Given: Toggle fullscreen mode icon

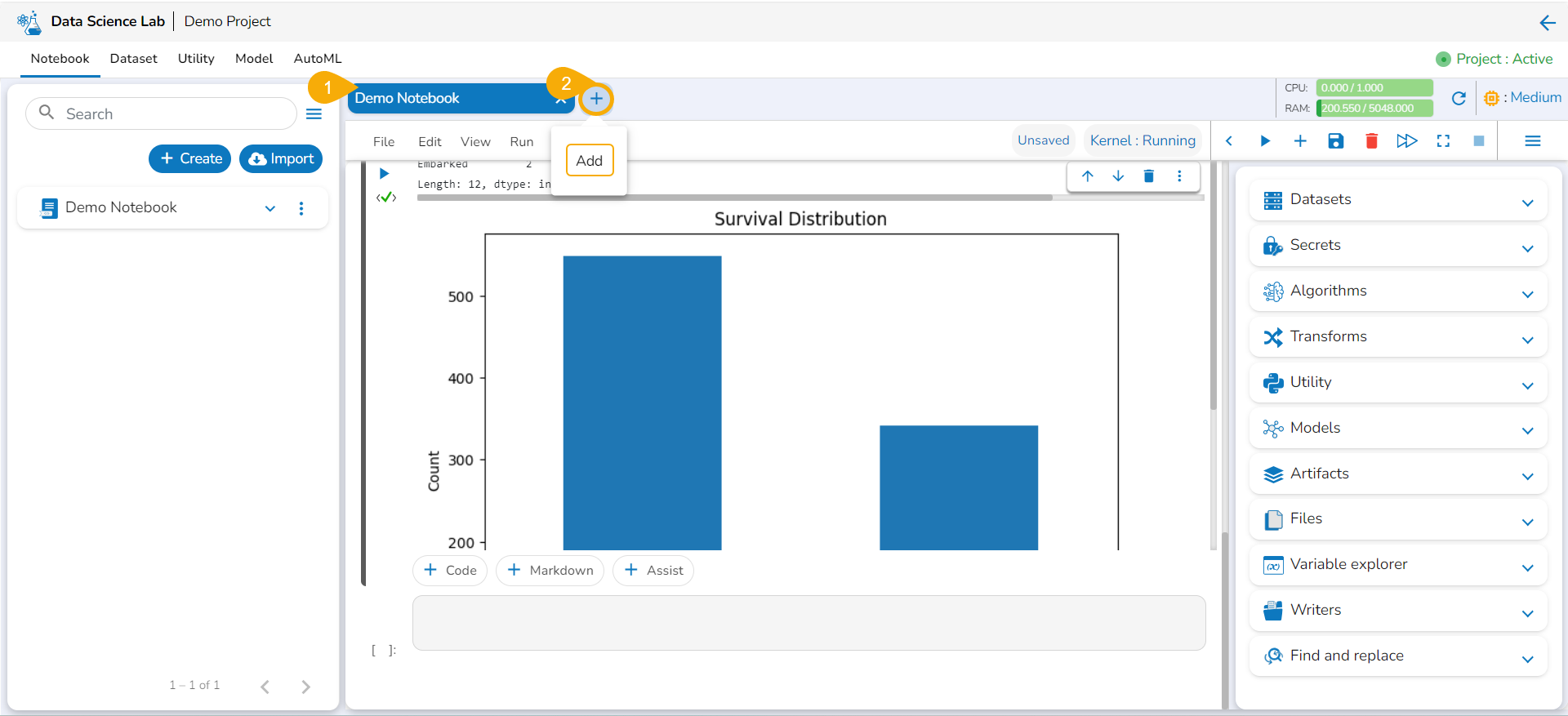Looking at the screenshot, I should [1443, 141].
